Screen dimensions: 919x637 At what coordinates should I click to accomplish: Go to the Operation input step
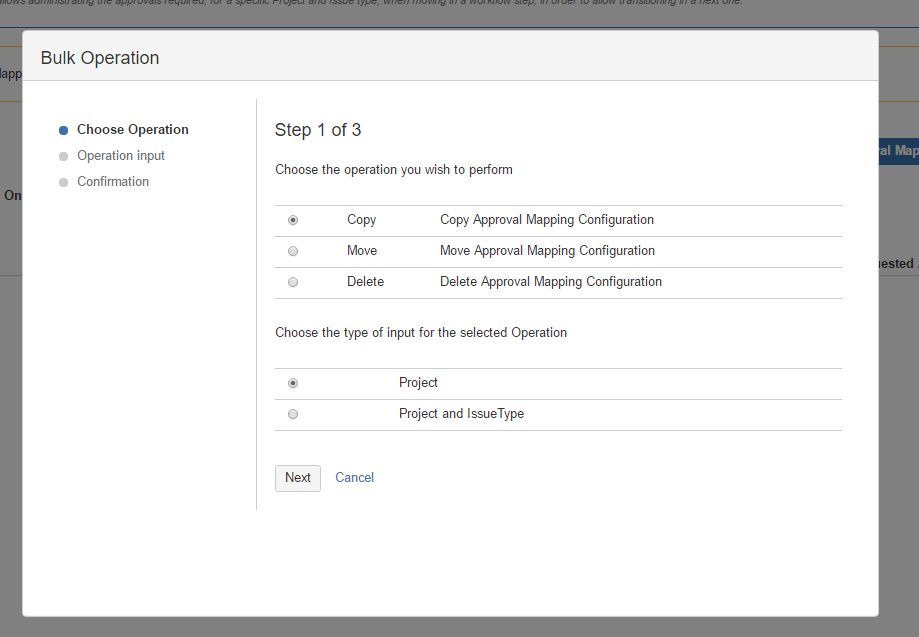(121, 156)
